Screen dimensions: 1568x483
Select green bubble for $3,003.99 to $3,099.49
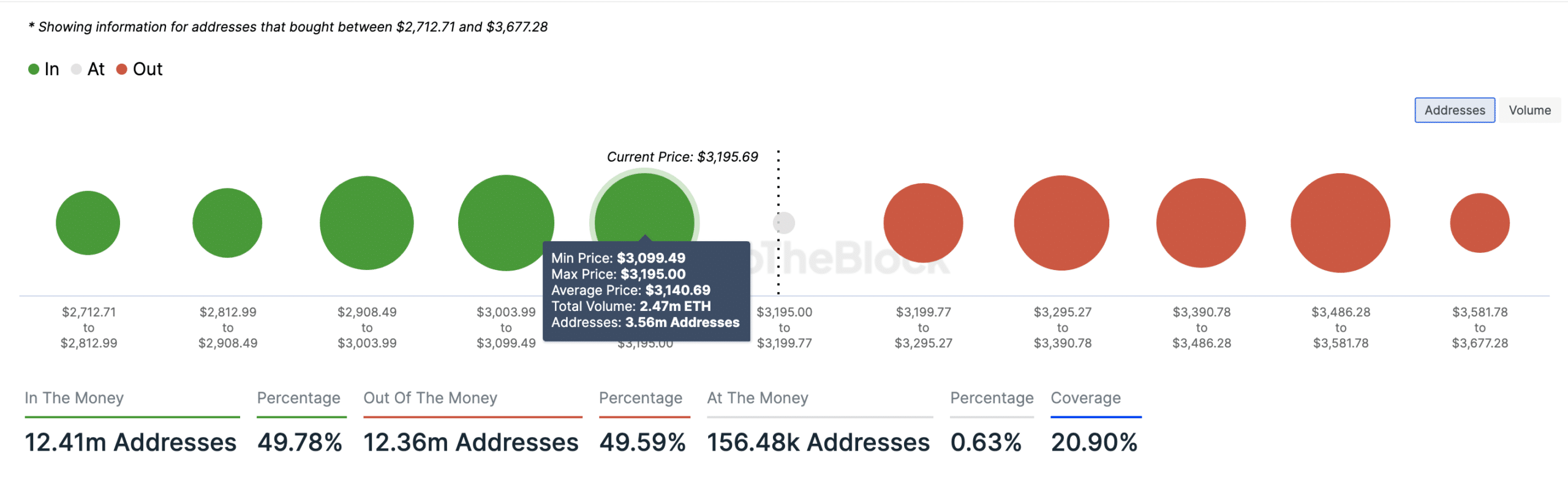505,223
